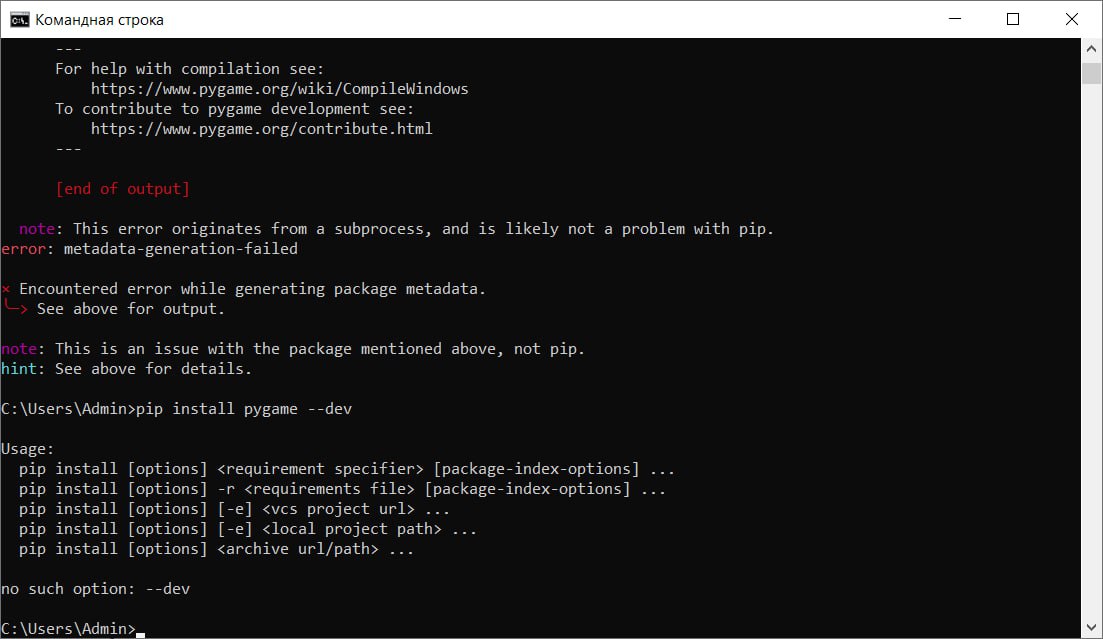Click the 'hint: See above for details' line
This screenshot has height=639, width=1103.
(x=126, y=369)
